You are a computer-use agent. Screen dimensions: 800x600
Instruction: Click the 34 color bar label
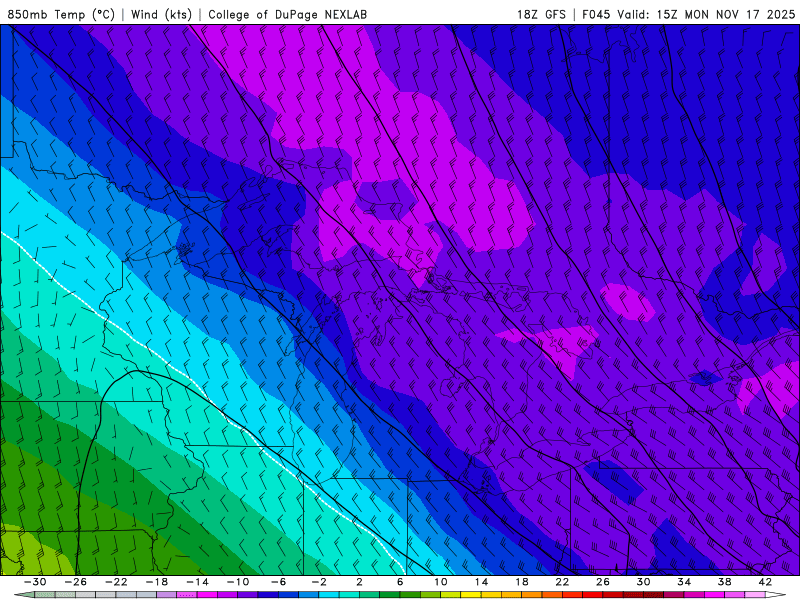click(684, 582)
